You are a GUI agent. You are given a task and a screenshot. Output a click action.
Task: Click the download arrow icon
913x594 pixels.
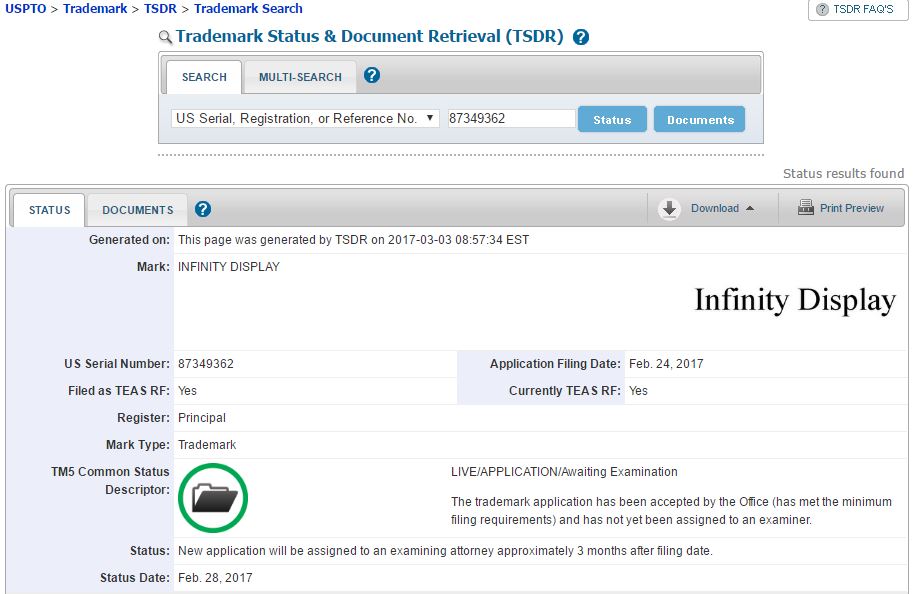(x=670, y=208)
